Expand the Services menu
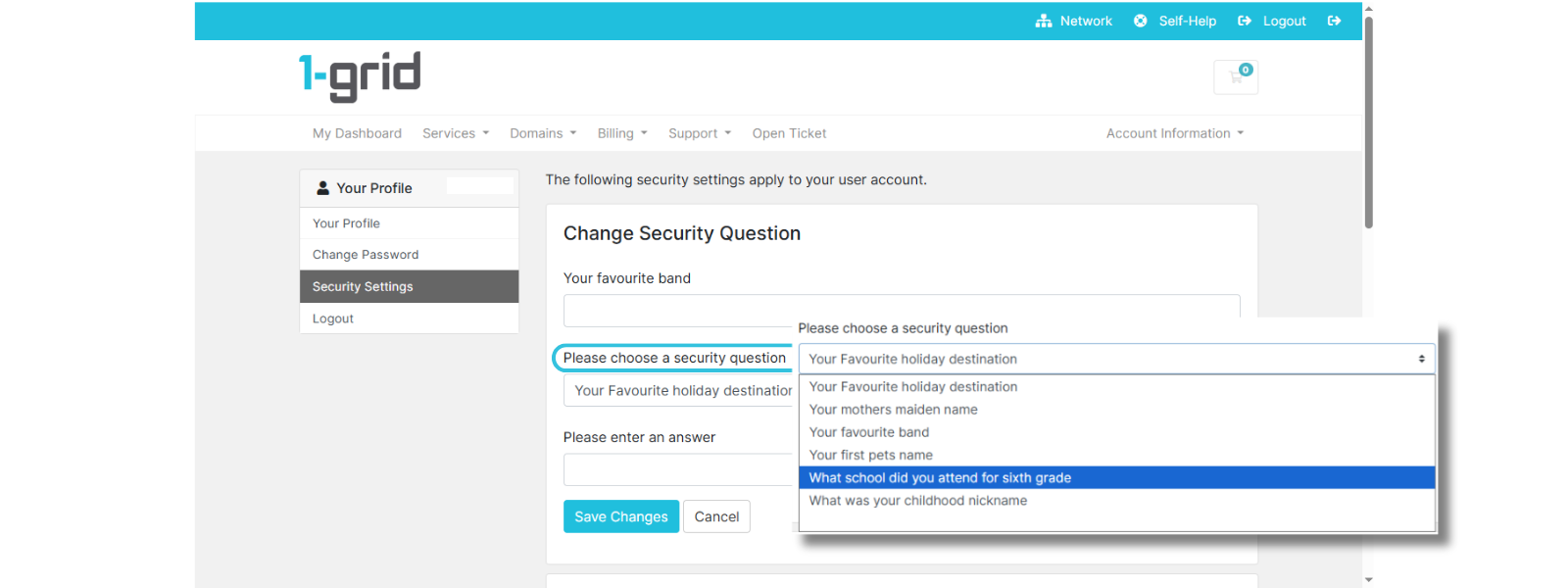1568x588 pixels. click(x=455, y=133)
